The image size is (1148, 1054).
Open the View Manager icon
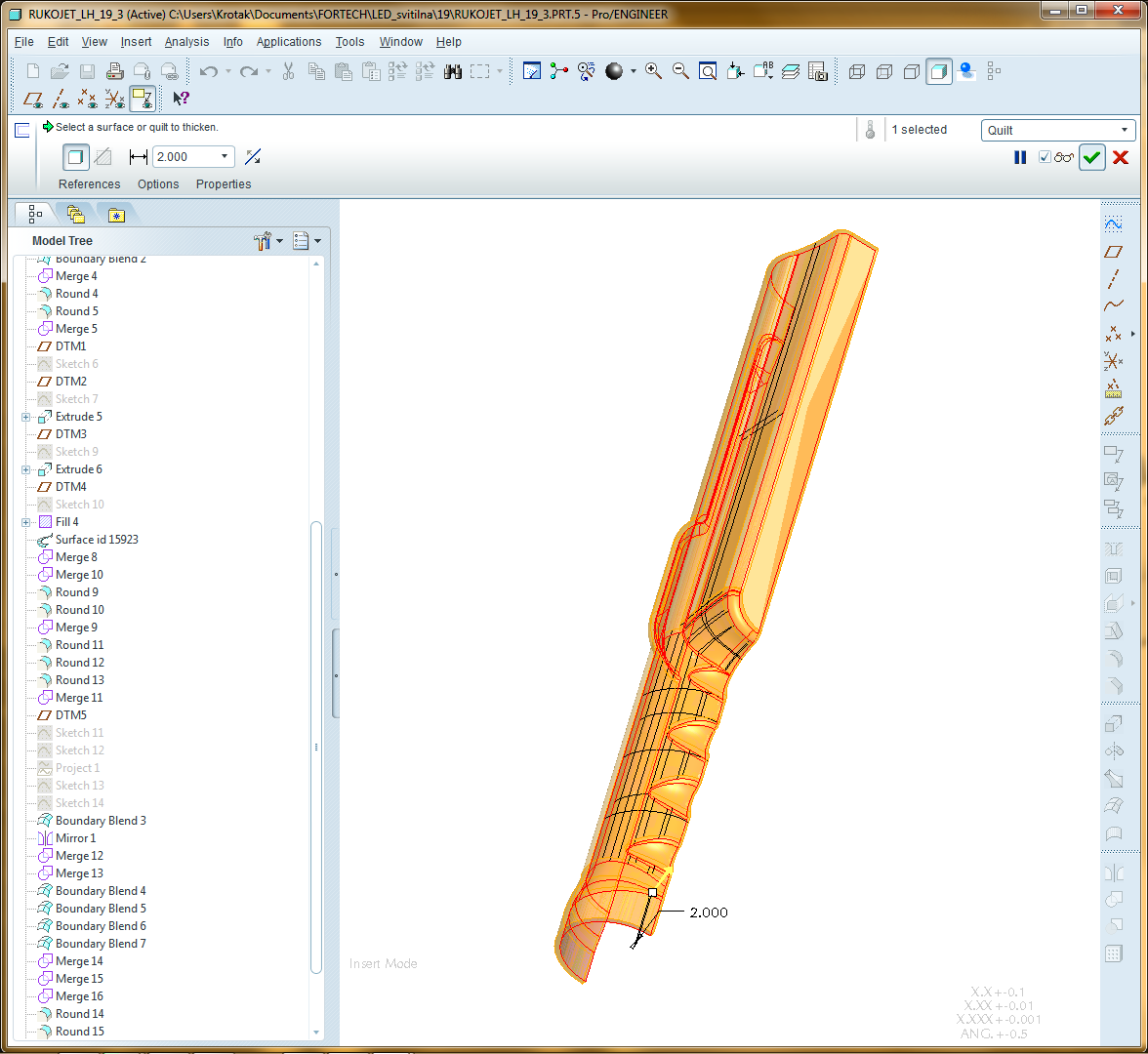pyautogui.click(x=817, y=71)
